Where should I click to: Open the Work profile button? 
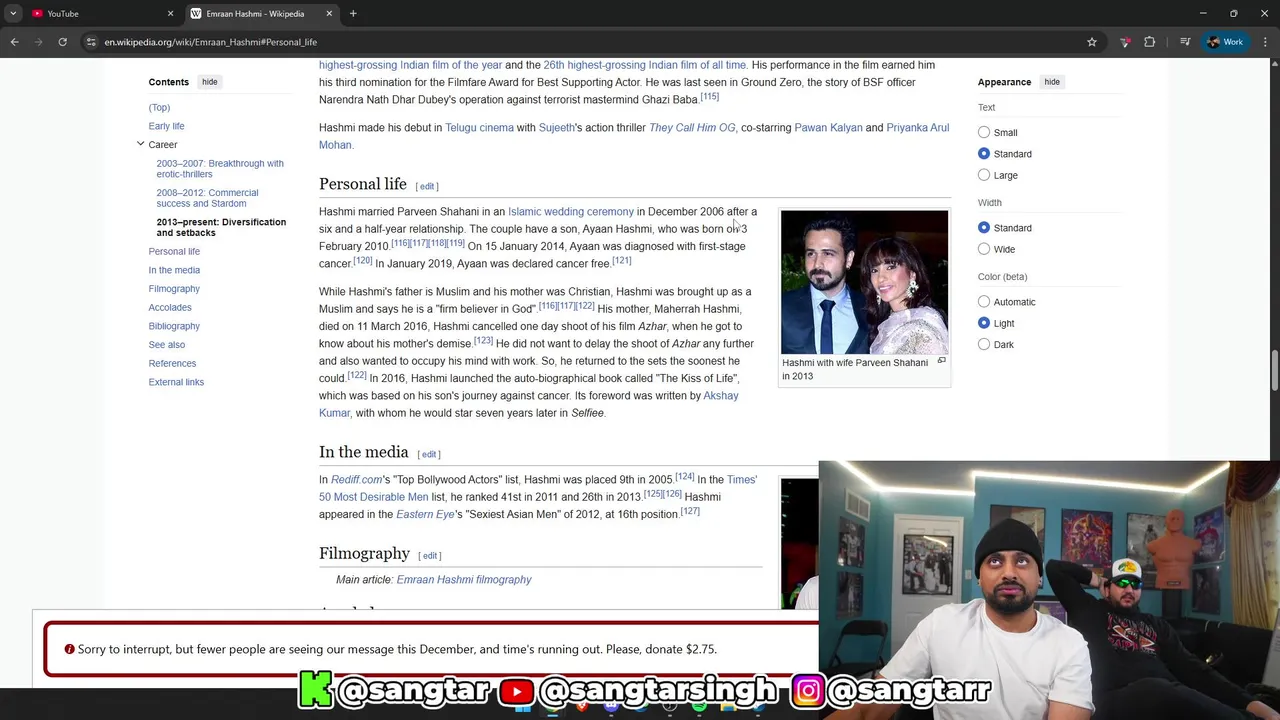pyautogui.click(x=1225, y=42)
